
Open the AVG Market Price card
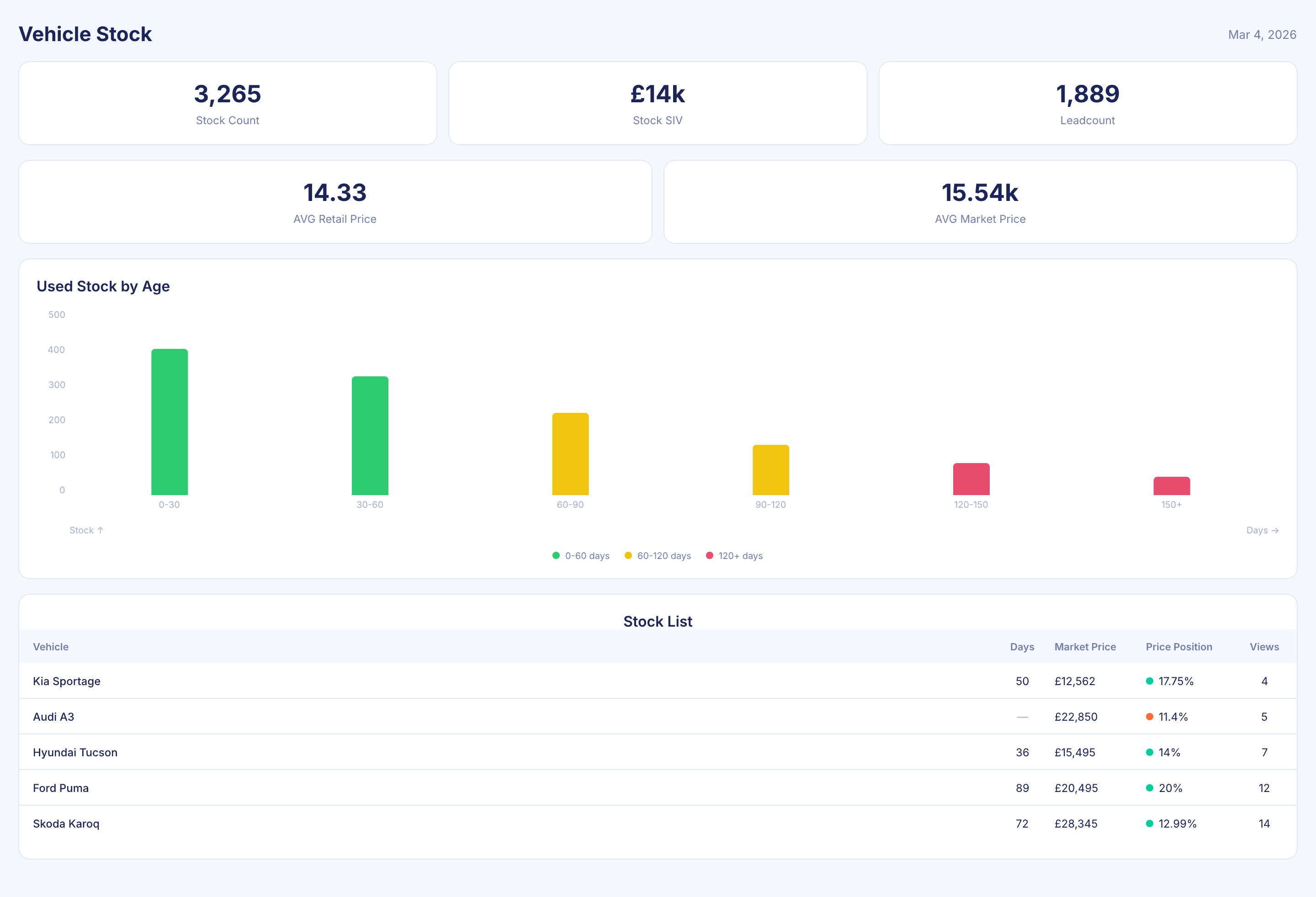pos(980,202)
